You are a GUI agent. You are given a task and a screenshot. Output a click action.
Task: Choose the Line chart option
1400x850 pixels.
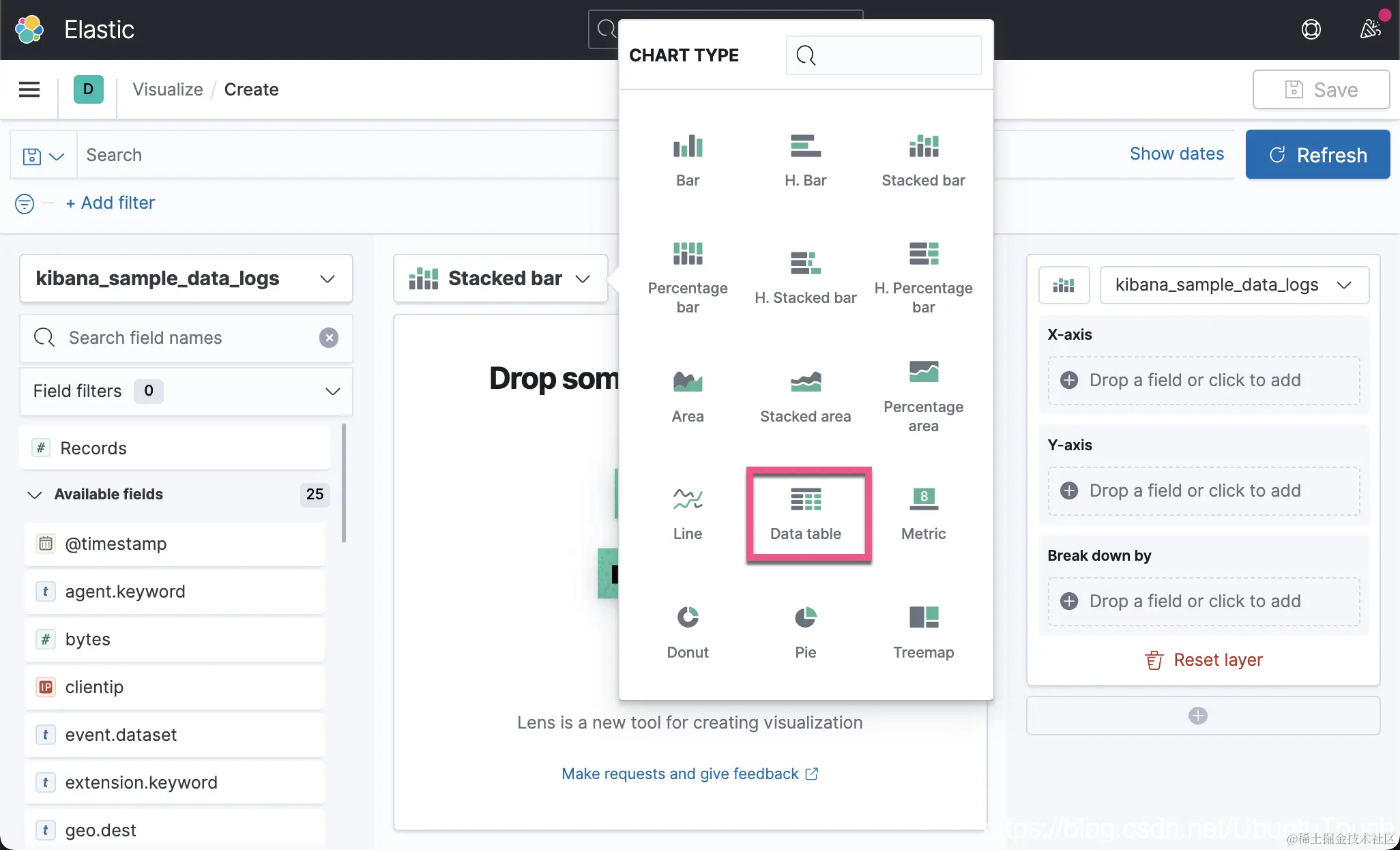(x=687, y=514)
